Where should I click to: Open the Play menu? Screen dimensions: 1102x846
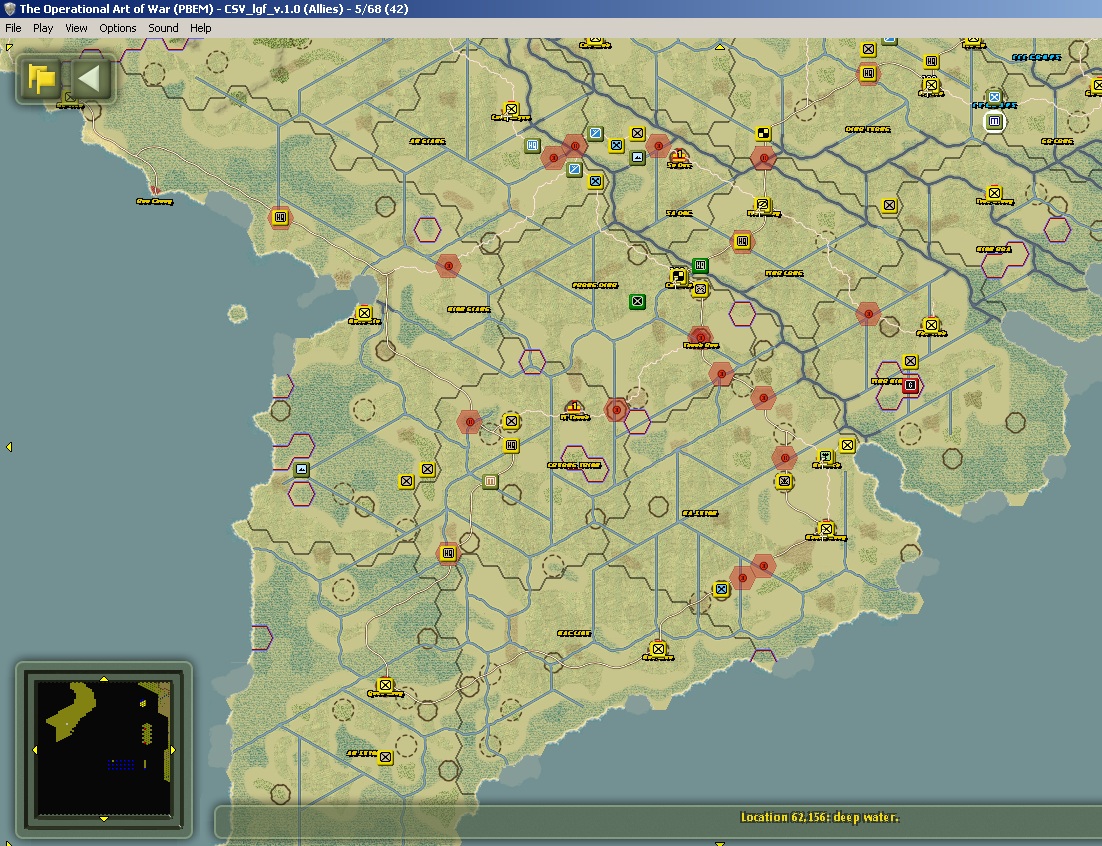(43, 28)
